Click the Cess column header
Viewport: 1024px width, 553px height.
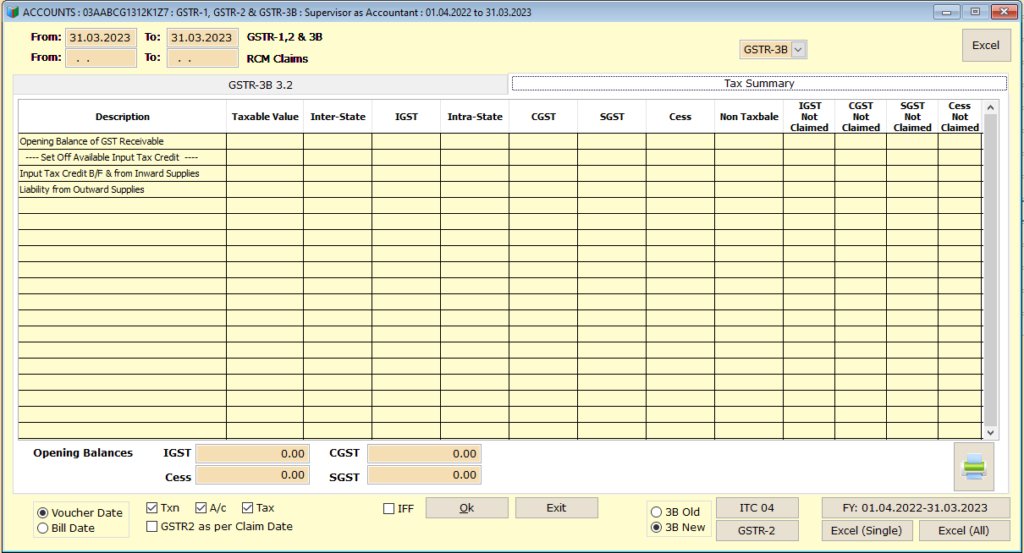coord(680,117)
